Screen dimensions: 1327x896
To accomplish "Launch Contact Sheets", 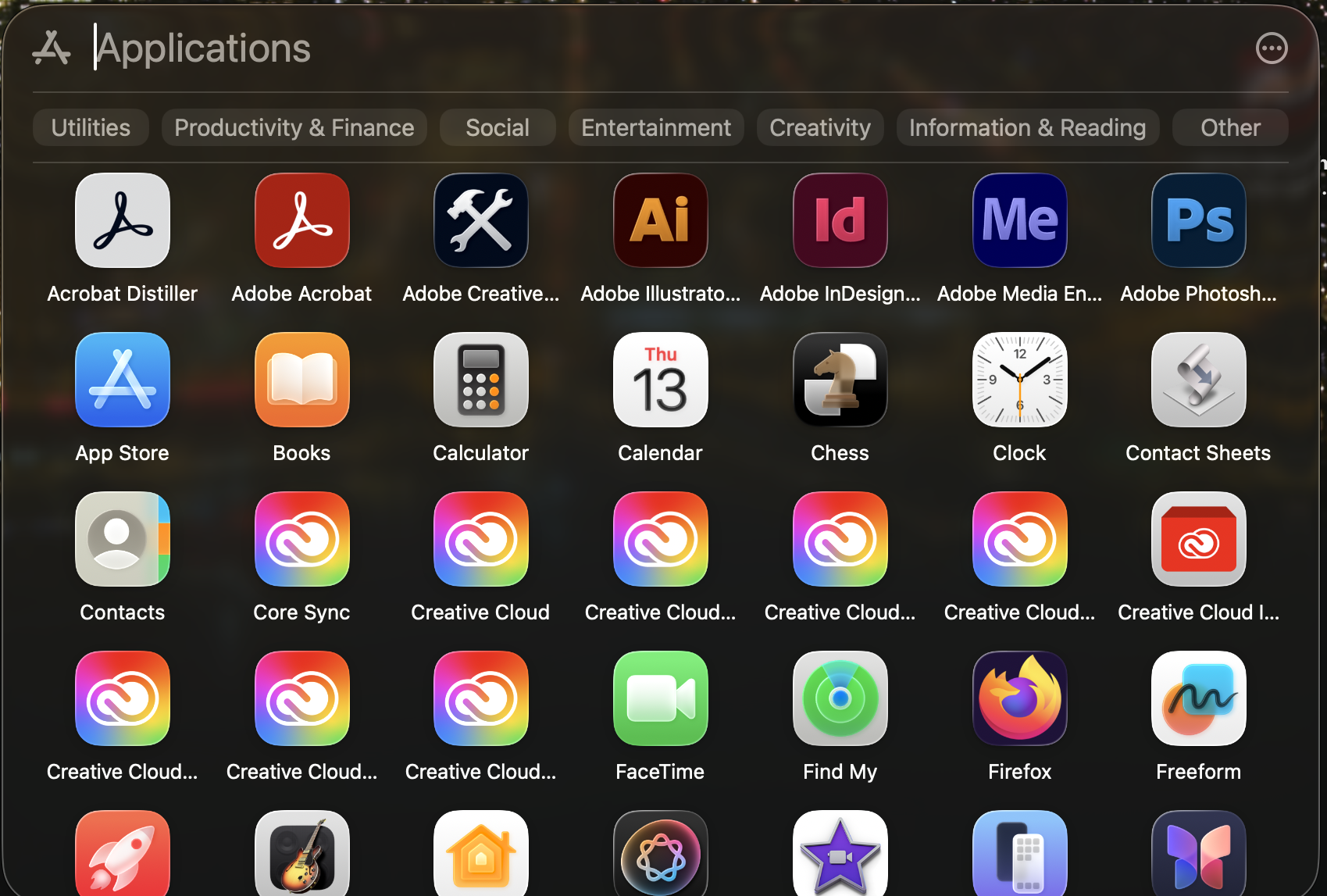I will (1199, 380).
